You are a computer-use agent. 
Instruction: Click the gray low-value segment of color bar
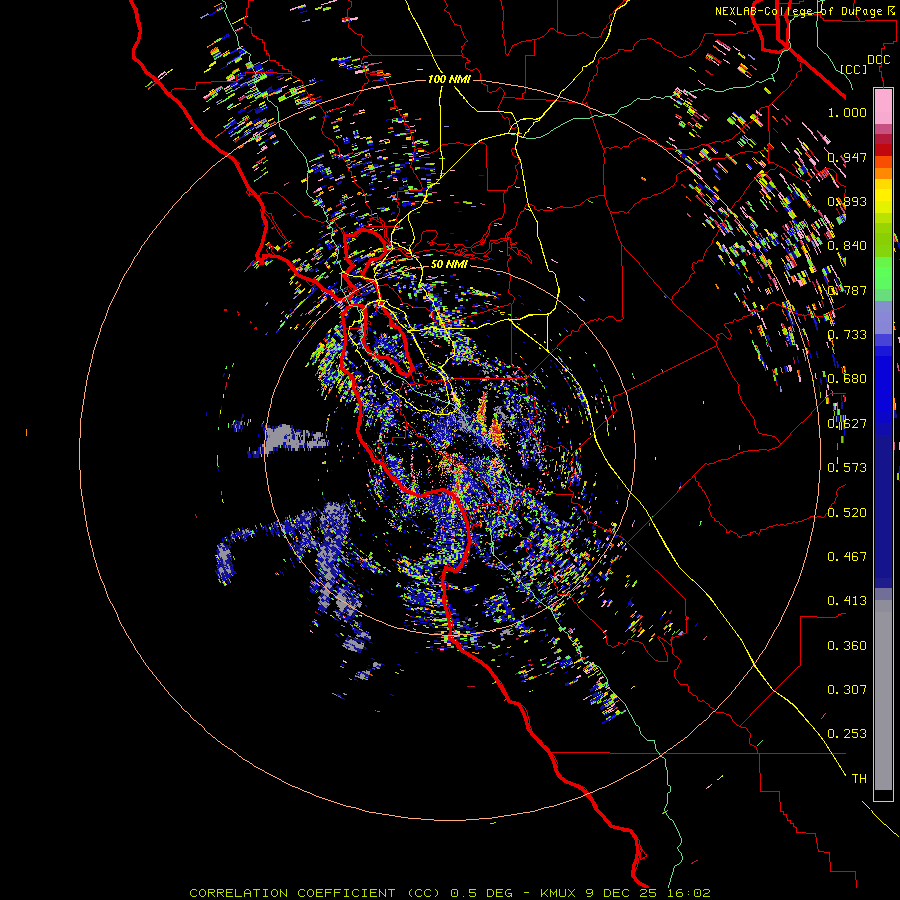click(x=883, y=695)
